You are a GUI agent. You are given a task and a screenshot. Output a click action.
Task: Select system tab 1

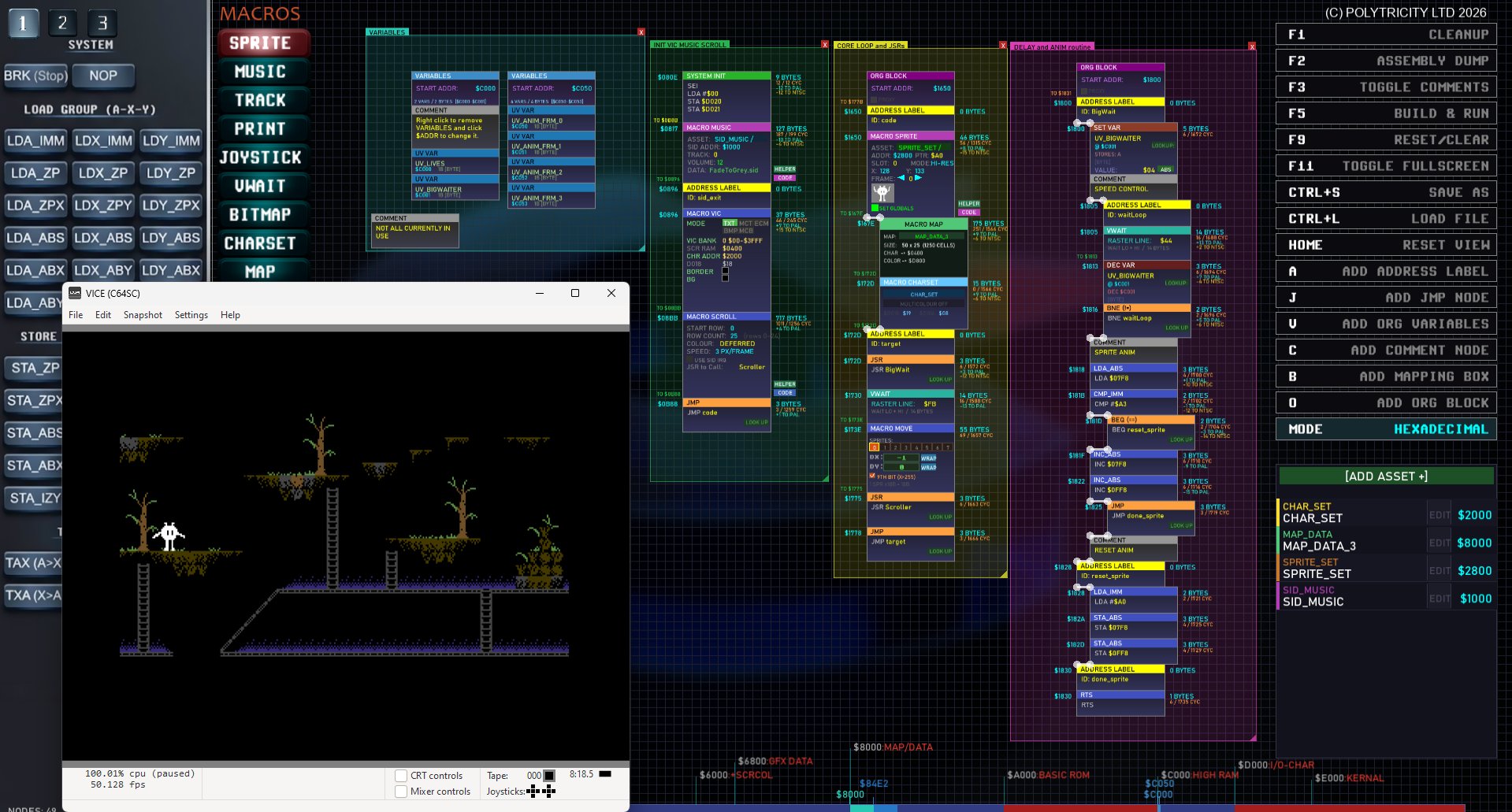(23, 23)
